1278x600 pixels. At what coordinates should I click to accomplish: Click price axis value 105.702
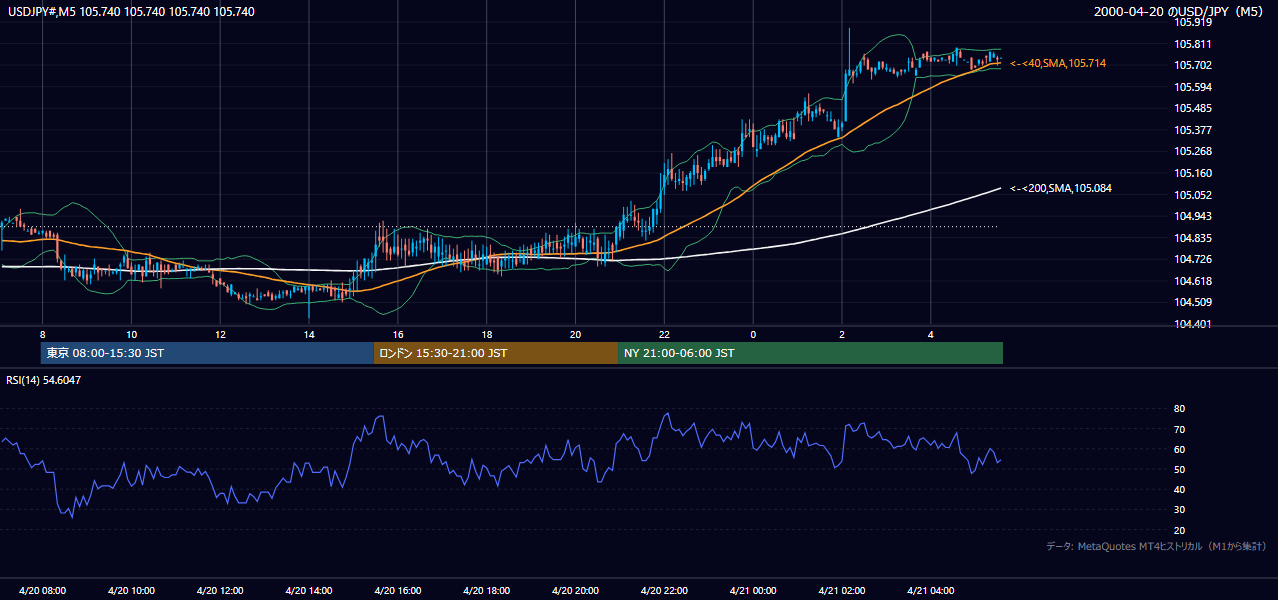click(1192, 65)
